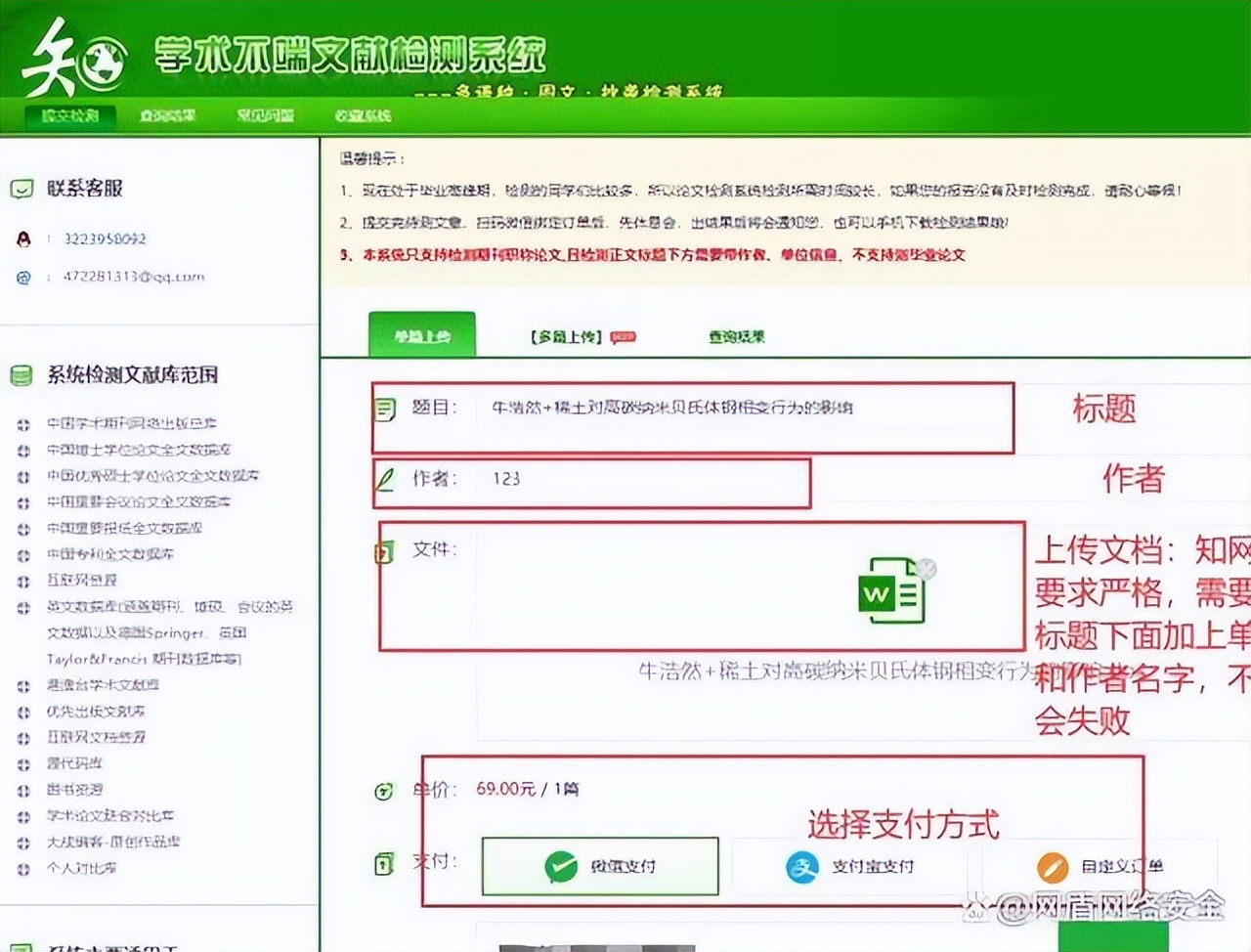Click the 472281313@qq.com email link

pos(134,277)
